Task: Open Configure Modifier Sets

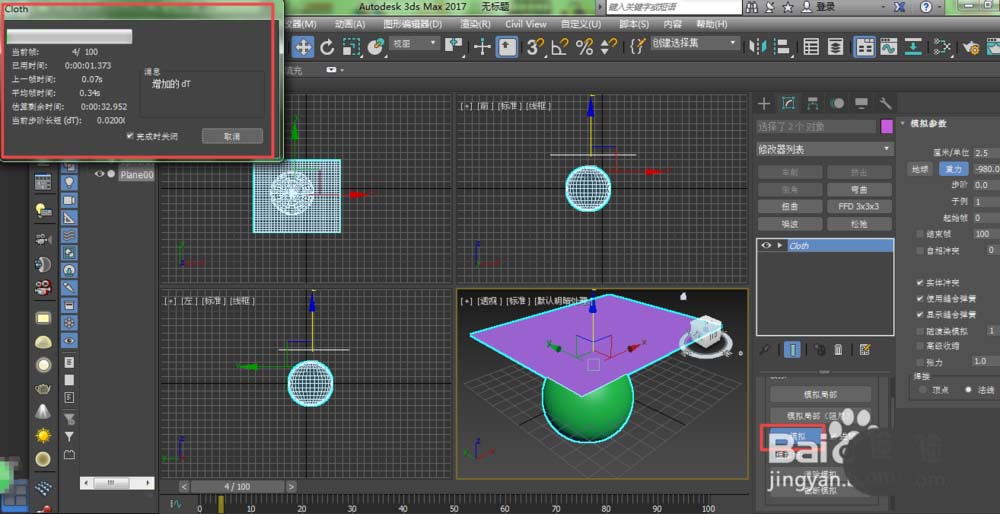Action: pos(865,349)
